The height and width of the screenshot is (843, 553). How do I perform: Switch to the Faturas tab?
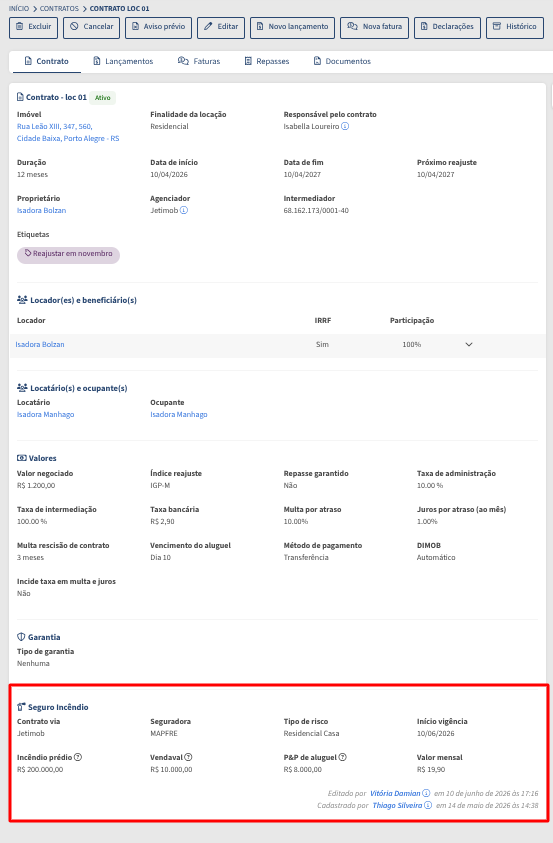tap(199, 62)
